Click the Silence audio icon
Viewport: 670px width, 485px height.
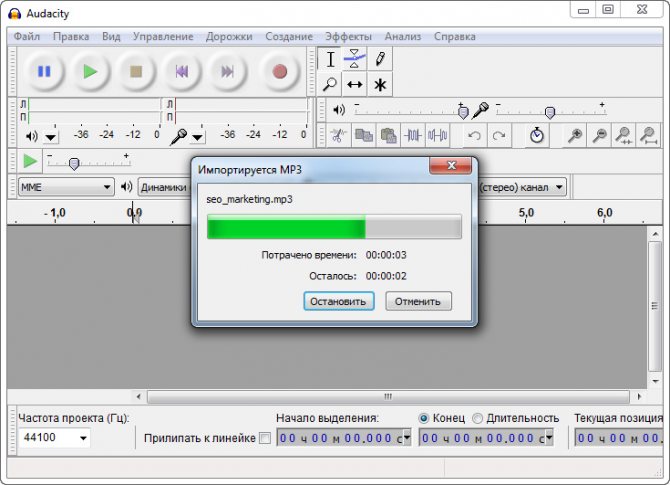point(438,135)
